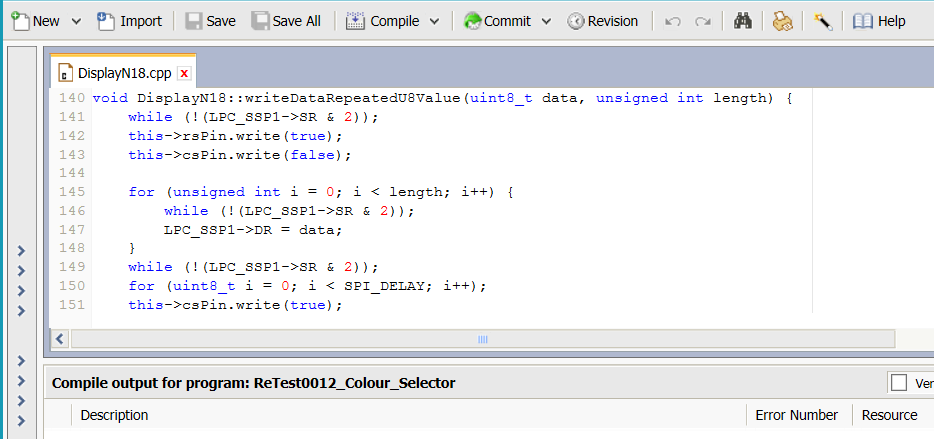The height and width of the screenshot is (439, 934).
Task: Click the Import button
Action: click(x=129, y=21)
